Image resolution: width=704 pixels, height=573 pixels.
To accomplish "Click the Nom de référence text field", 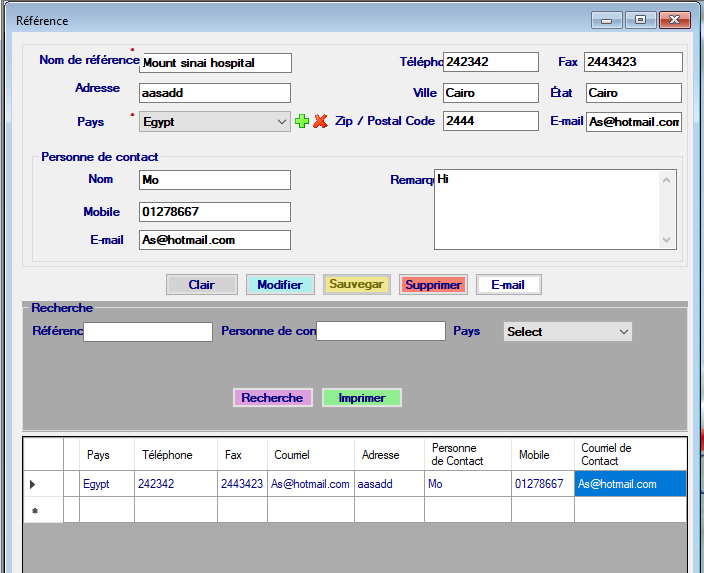I will [215, 62].
